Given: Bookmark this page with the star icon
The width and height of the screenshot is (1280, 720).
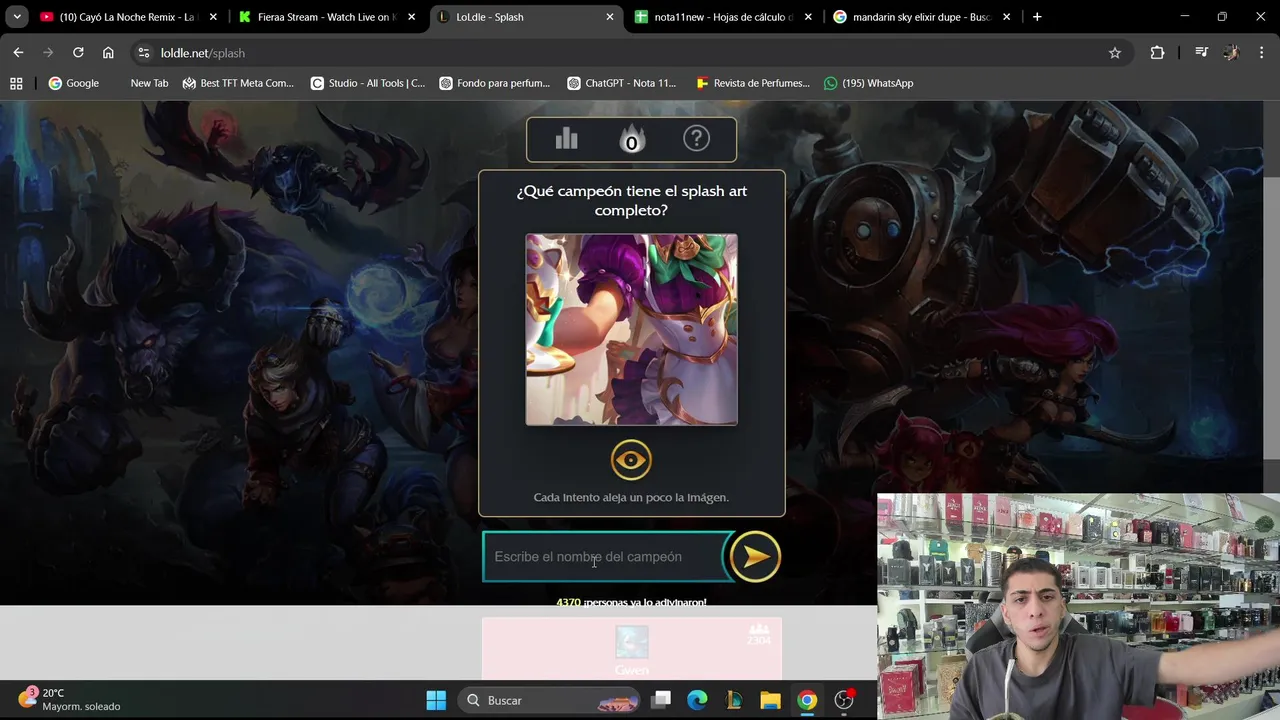Looking at the screenshot, I should (x=1115, y=53).
